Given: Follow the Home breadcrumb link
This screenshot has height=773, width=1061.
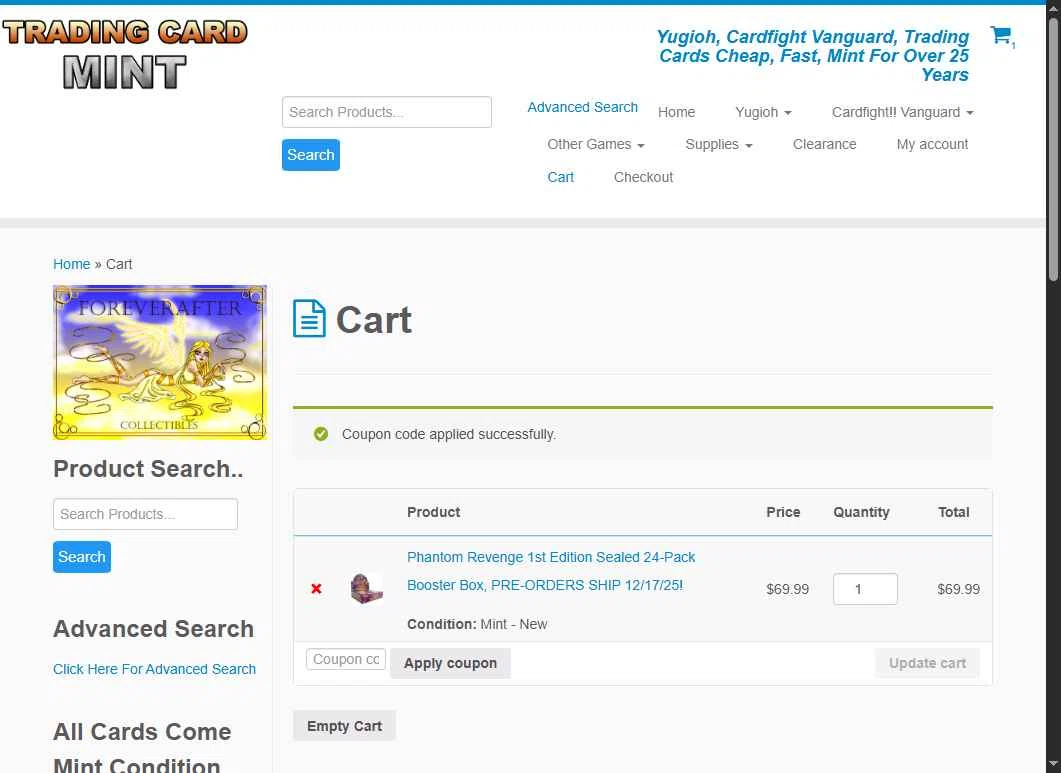Looking at the screenshot, I should click(72, 265).
